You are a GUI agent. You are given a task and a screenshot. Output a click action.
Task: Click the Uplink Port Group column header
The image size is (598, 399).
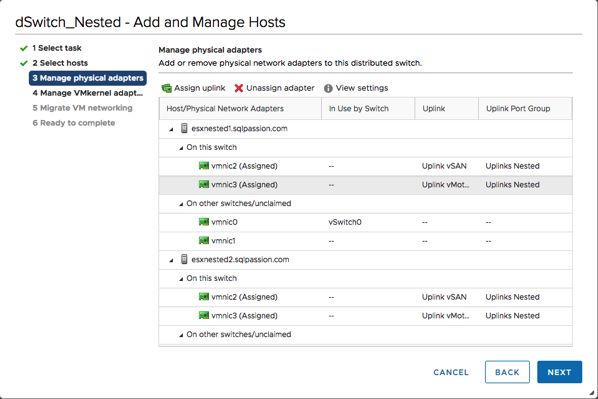526,108
